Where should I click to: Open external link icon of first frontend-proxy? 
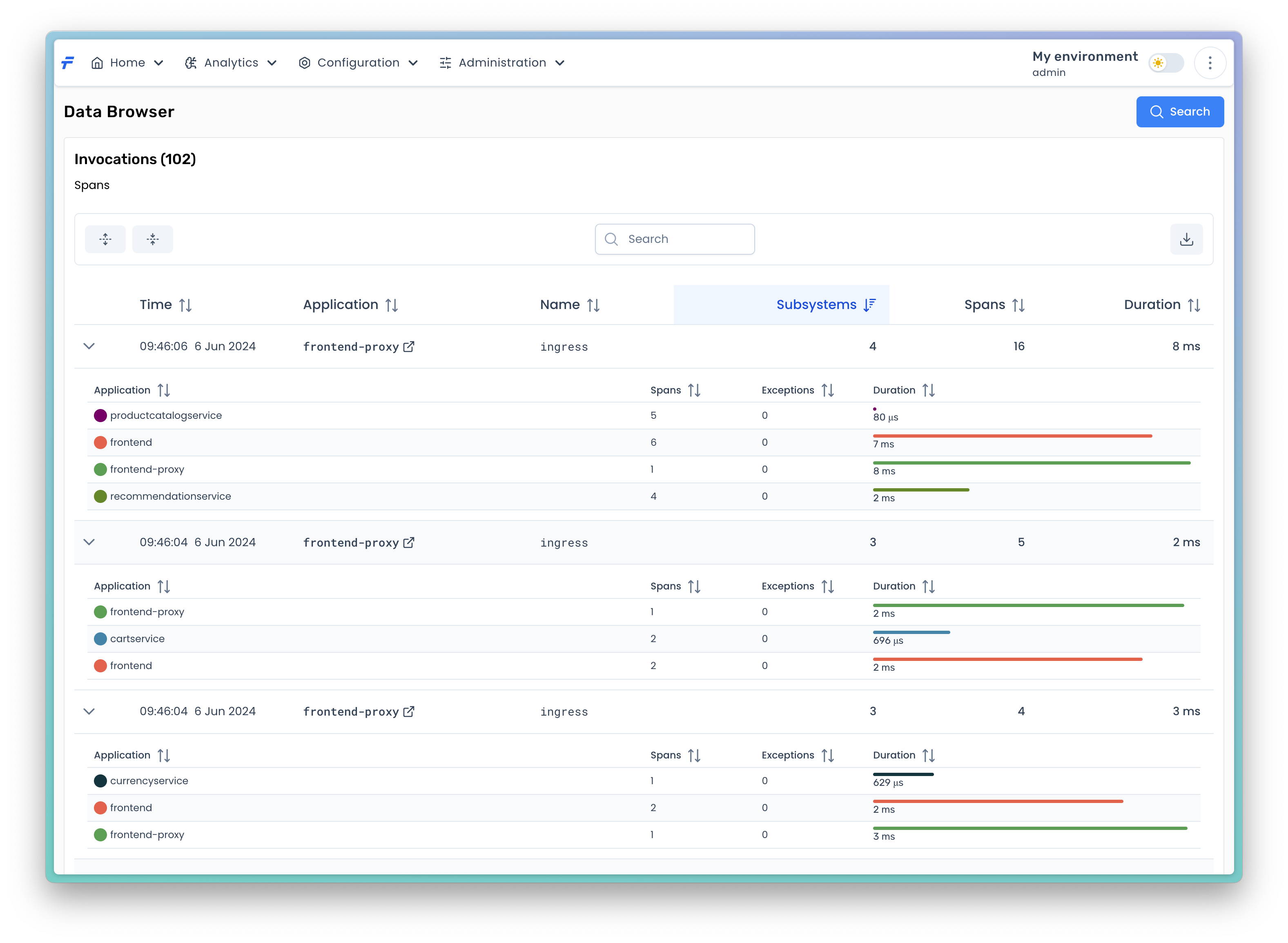[x=409, y=347]
